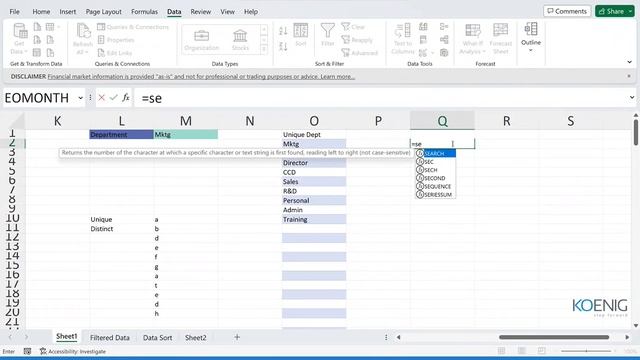Click the vertical scrollbar thumb

point(636,132)
